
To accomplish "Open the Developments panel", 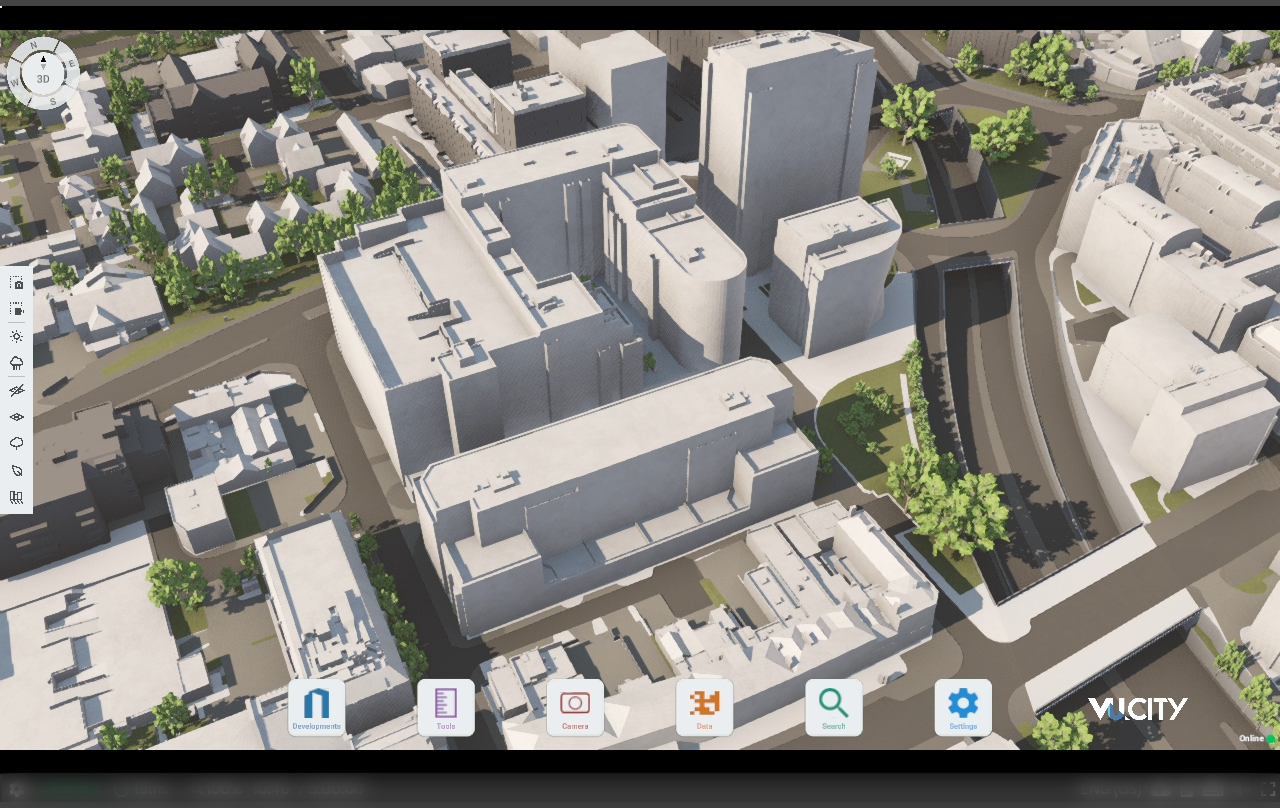I will click(316, 708).
